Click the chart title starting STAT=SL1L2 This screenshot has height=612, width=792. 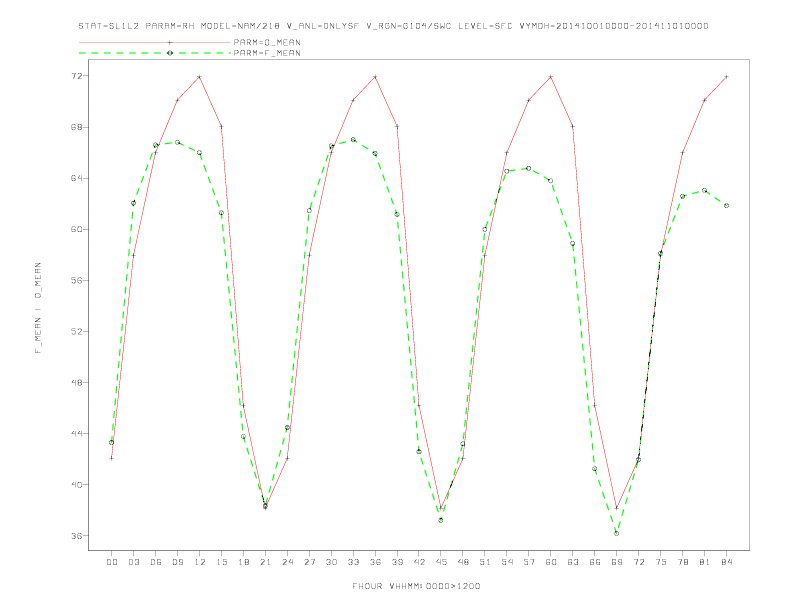click(393, 26)
